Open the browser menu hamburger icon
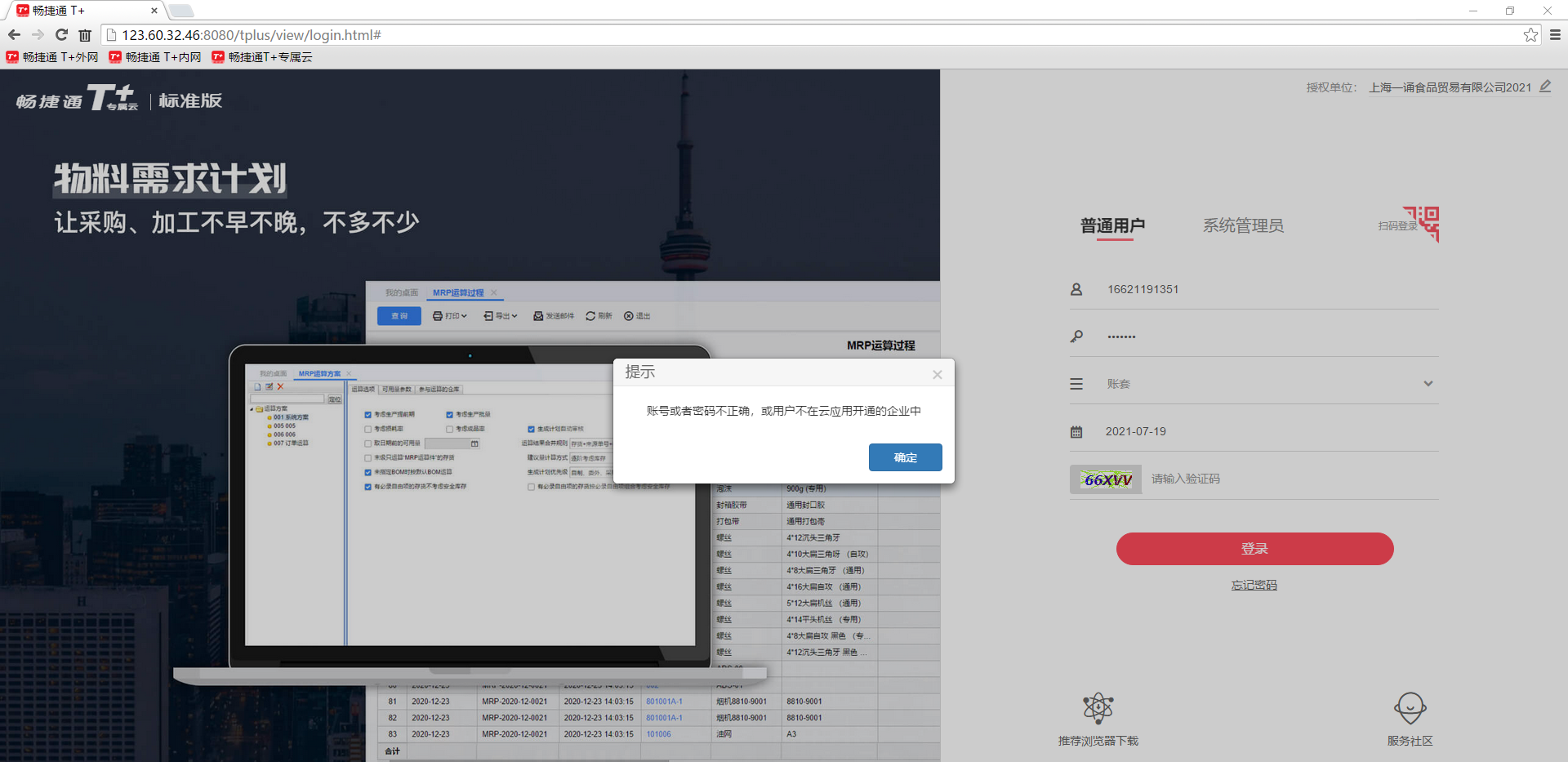Screen dimensions: 1568x762 pos(1555,34)
